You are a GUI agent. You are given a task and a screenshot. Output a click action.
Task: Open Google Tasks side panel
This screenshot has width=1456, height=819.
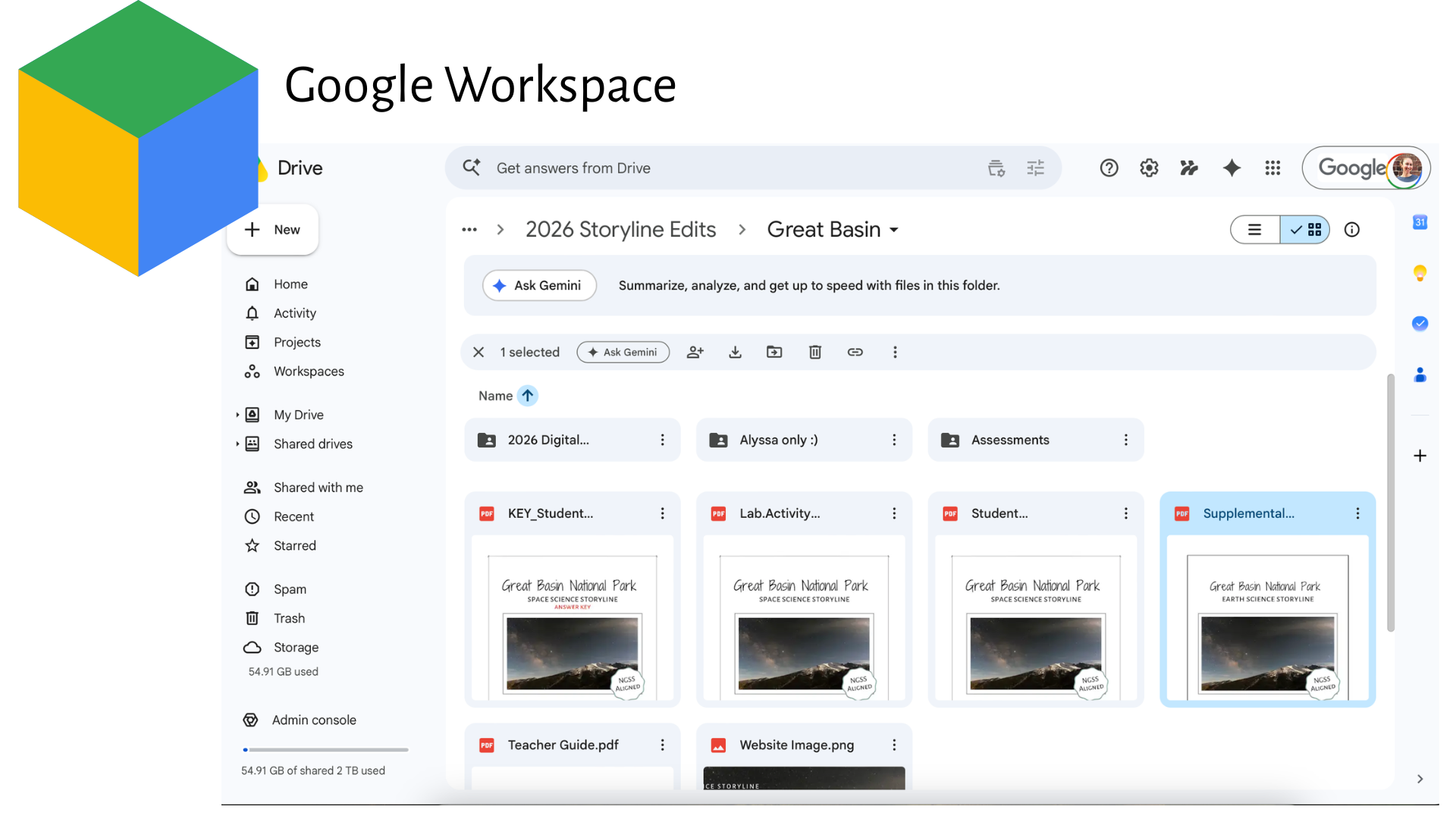[x=1420, y=324]
